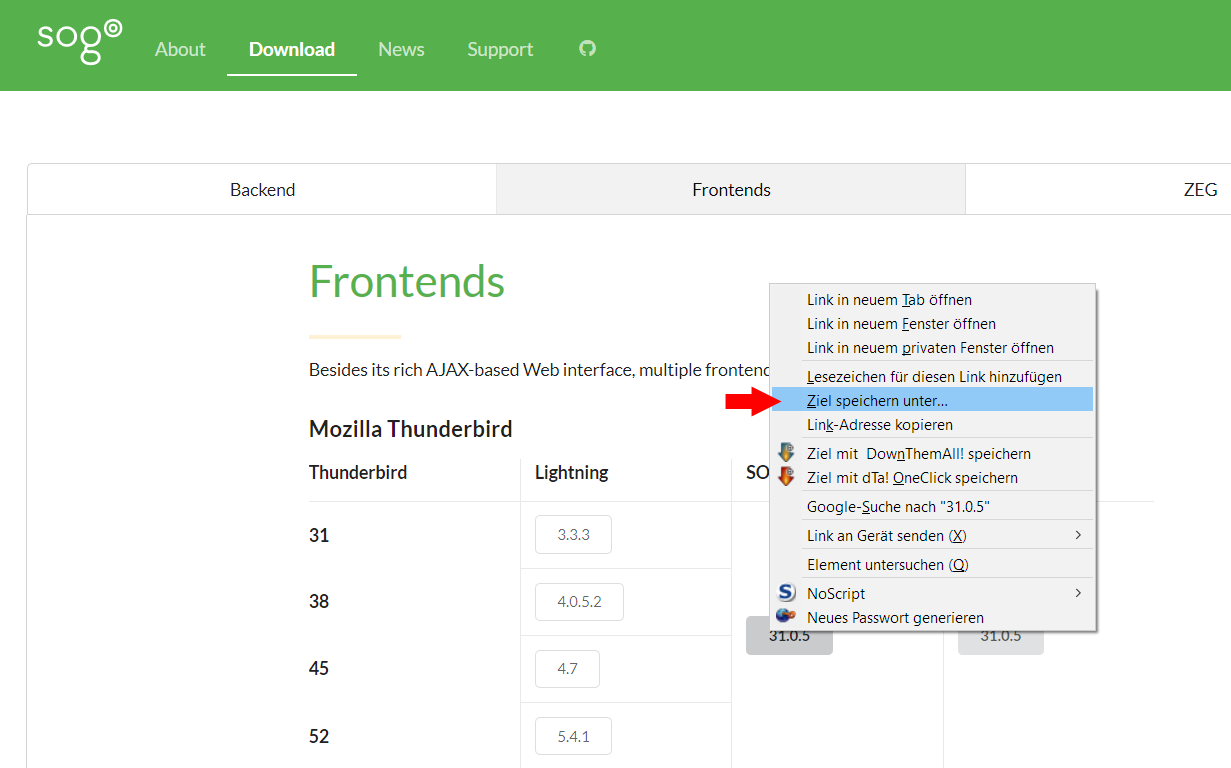Select 'Ziel mit dTa! OneClick speichern'
The width and height of the screenshot is (1231, 768).
[932, 477]
